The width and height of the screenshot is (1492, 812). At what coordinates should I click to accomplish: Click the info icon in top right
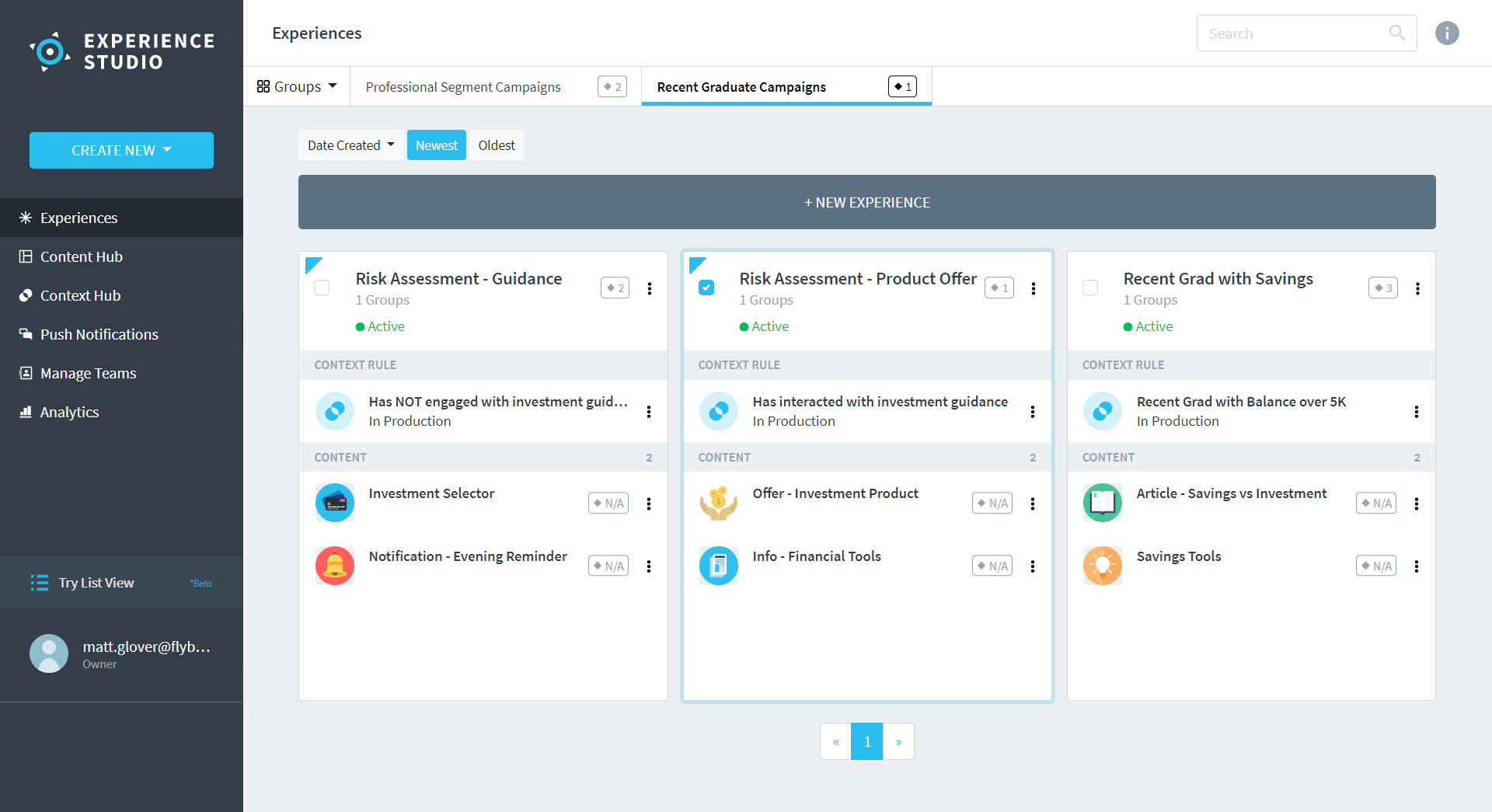1446,33
